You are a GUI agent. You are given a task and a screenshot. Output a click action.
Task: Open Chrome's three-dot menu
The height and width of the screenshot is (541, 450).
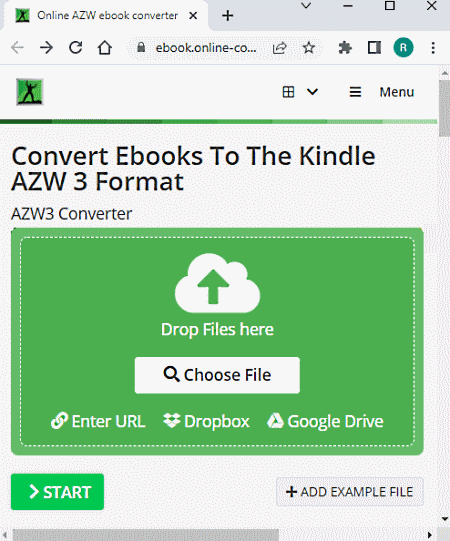[x=433, y=48]
